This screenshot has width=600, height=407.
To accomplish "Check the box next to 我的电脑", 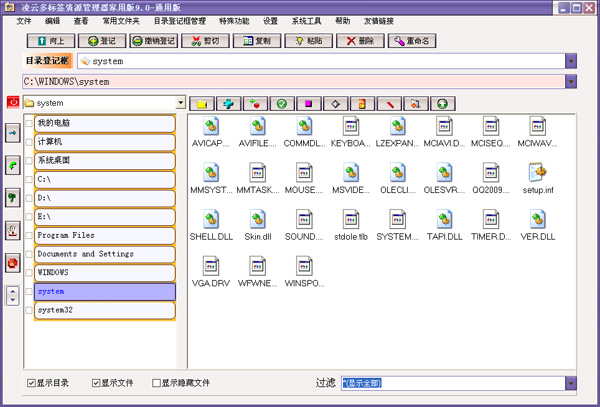I will coord(29,123).
